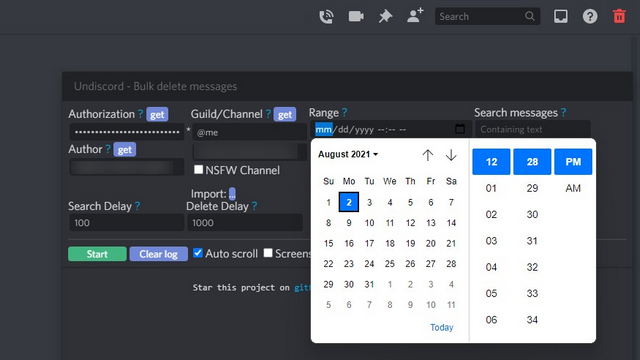Open the inbox icon in the header
Screen dimensions: 640x360
560,16
